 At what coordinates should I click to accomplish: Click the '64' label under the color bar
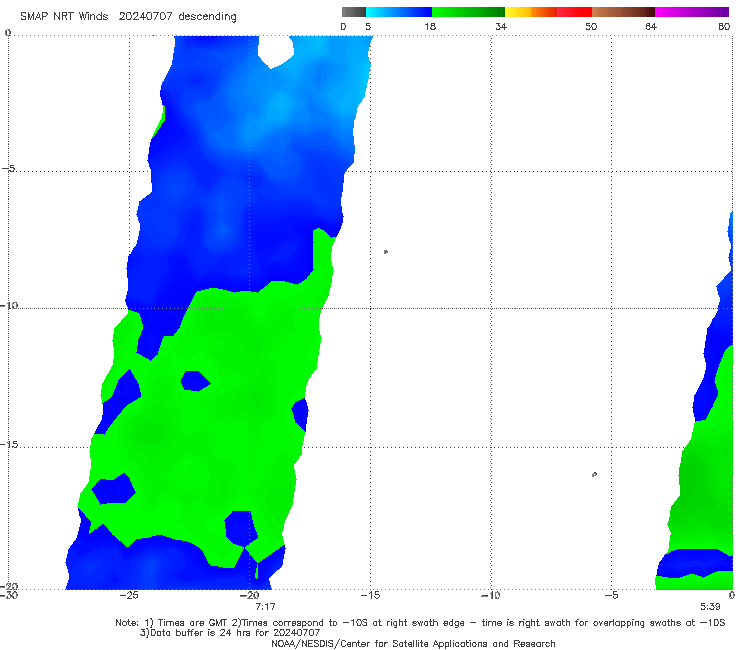[651, 27]
